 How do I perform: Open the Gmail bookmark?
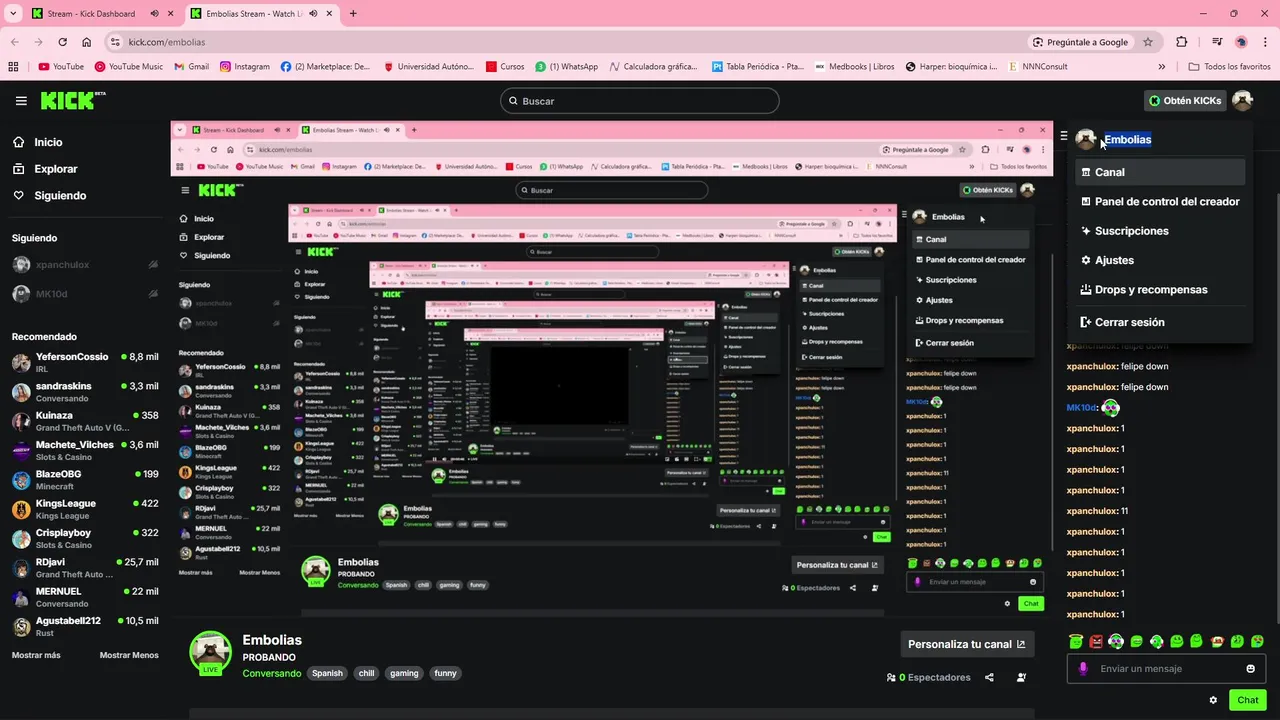click(x=192, y=67)
